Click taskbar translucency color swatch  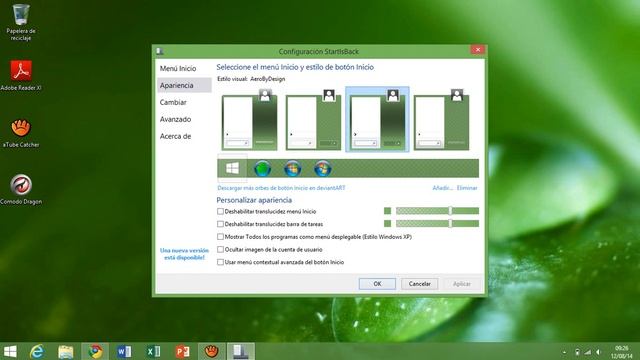click(x=387, y=224)
